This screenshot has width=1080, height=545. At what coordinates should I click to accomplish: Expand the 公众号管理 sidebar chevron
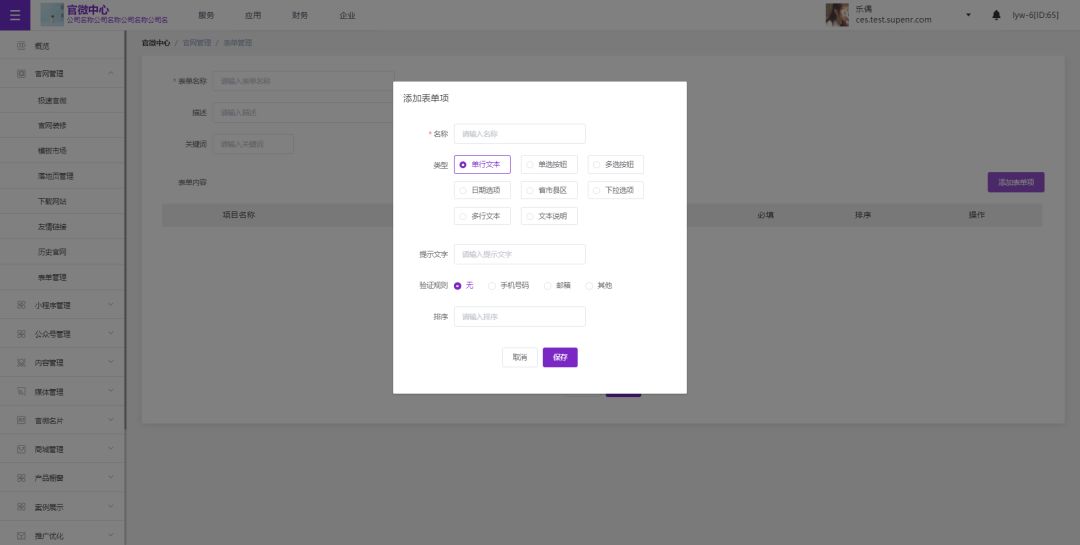point(111,334)
